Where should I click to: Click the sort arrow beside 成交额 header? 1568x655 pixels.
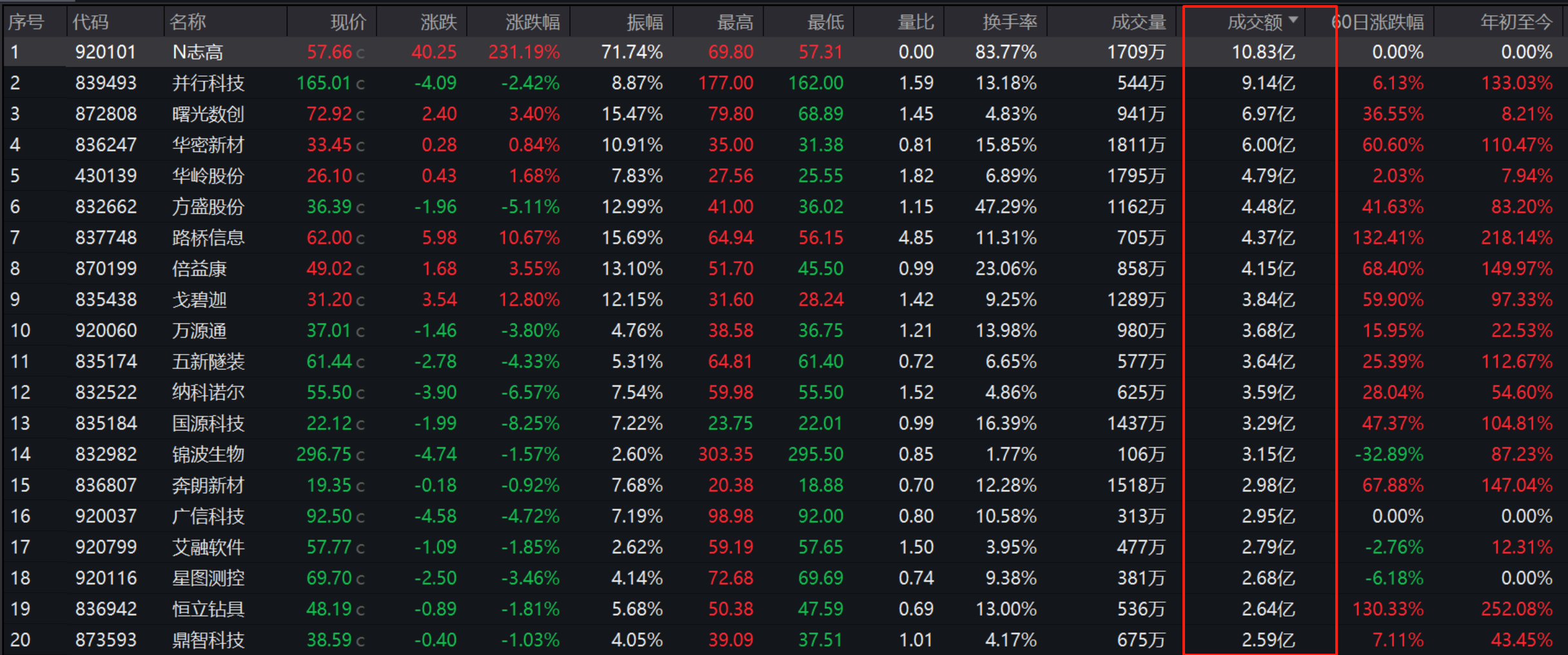pyautogui.click(x=1293, y=20)
